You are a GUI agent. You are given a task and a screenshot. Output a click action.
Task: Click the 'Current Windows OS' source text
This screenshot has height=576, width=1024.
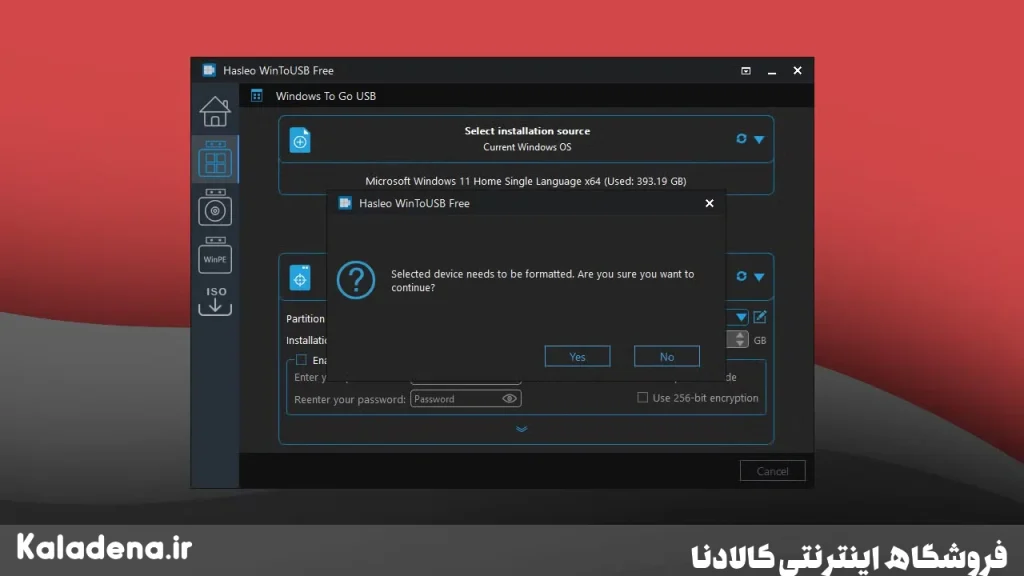tap(527, 147)
